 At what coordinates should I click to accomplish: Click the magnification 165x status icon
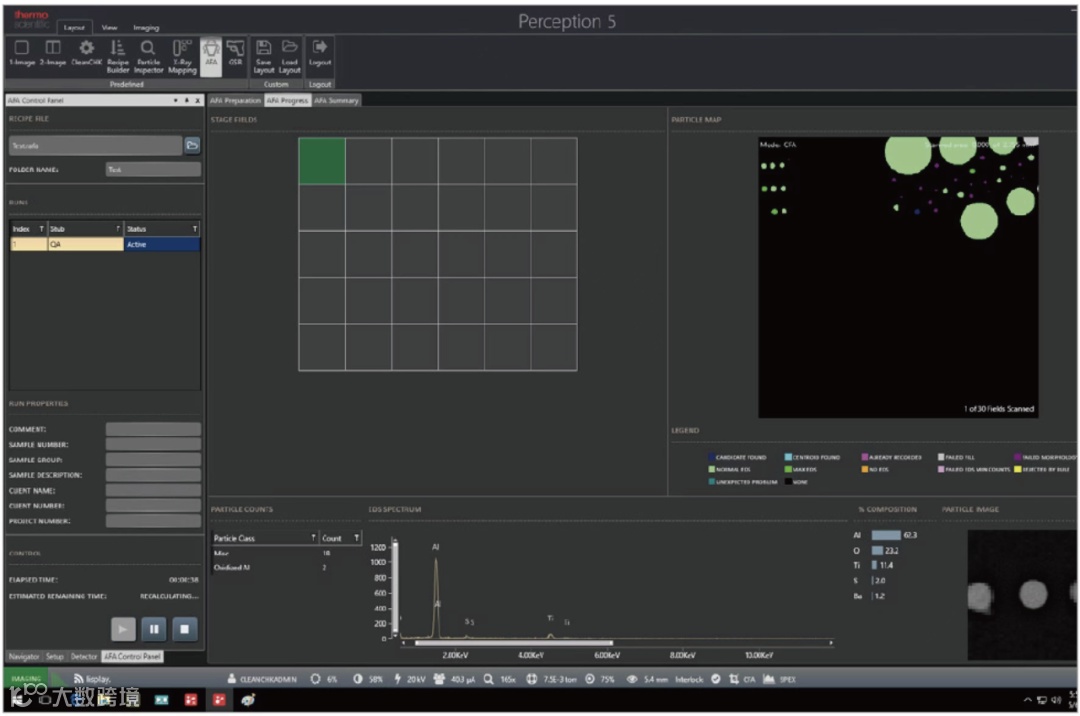[x=488, y=679]
